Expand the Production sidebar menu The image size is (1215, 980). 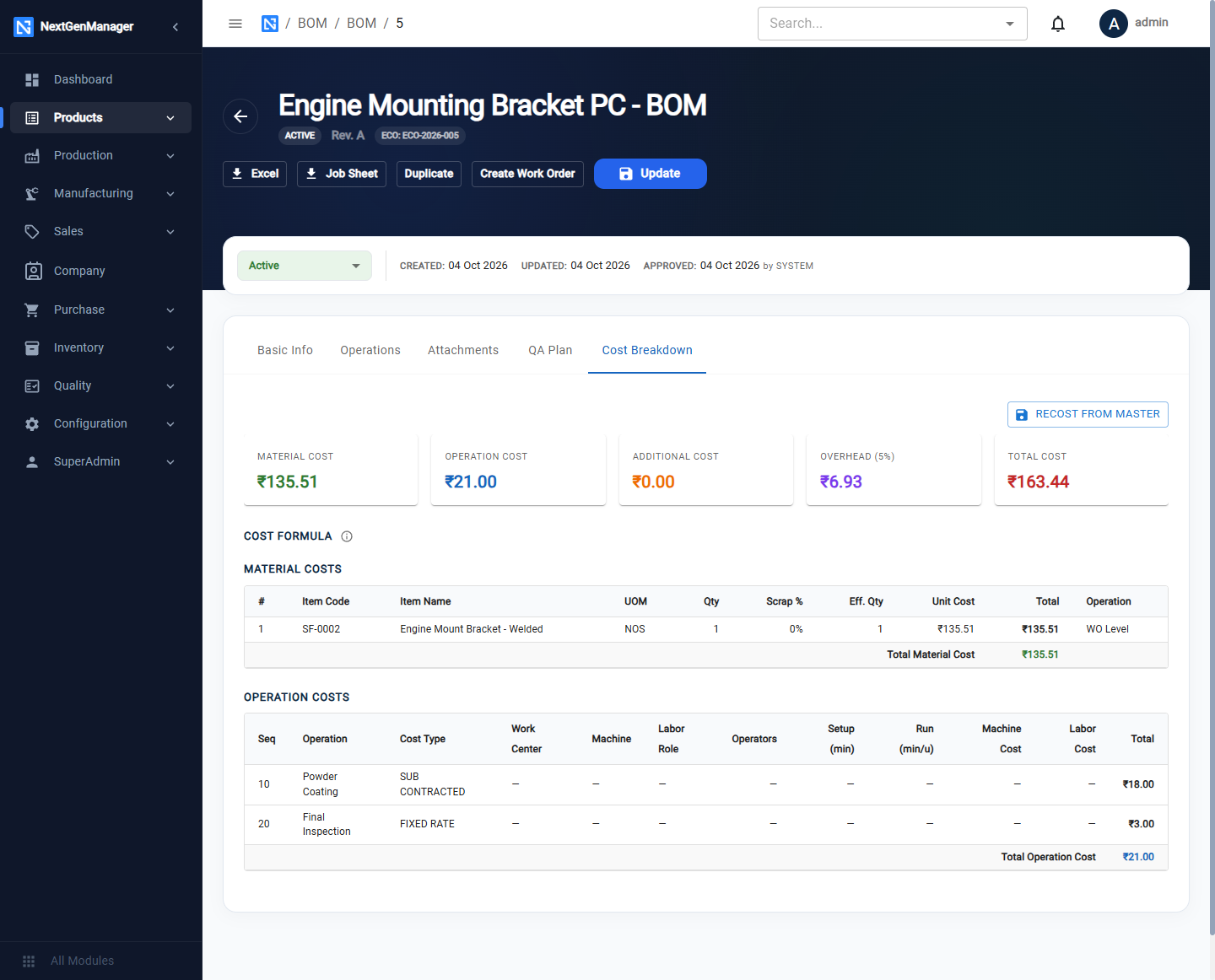click(x=100, y=155)
